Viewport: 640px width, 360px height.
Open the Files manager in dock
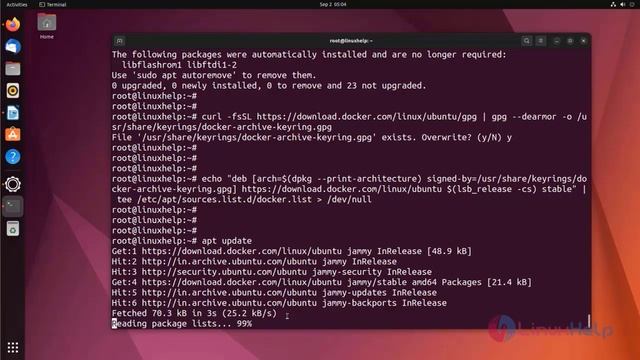[13, 69]
